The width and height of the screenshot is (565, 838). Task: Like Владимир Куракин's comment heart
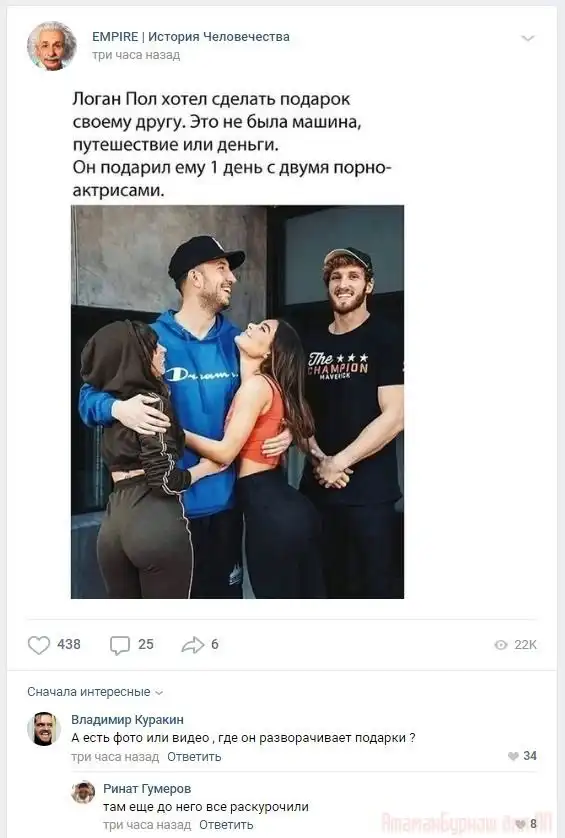513,756
